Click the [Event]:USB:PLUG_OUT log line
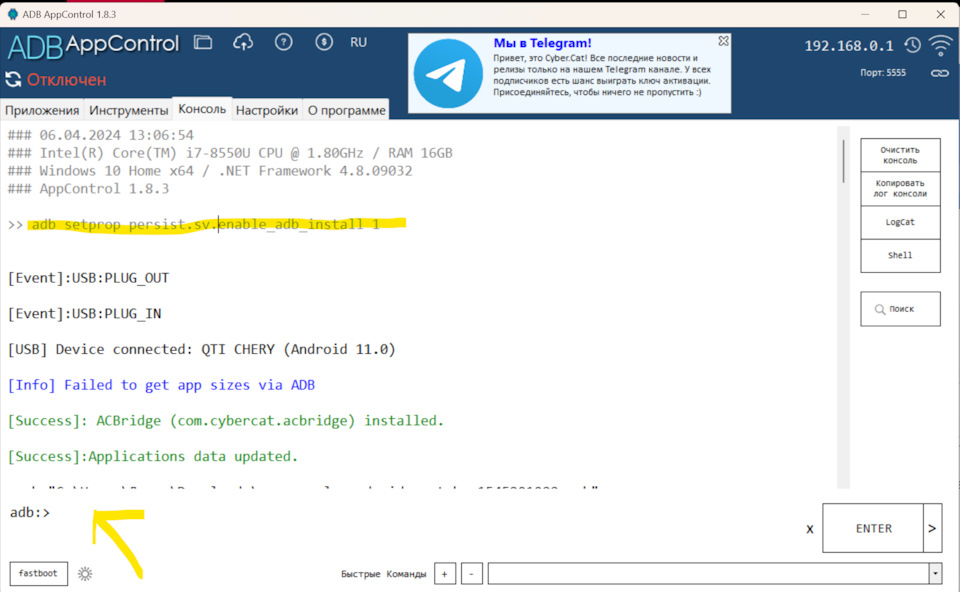Viewport: 960px width, 592px height. point(88,278)
